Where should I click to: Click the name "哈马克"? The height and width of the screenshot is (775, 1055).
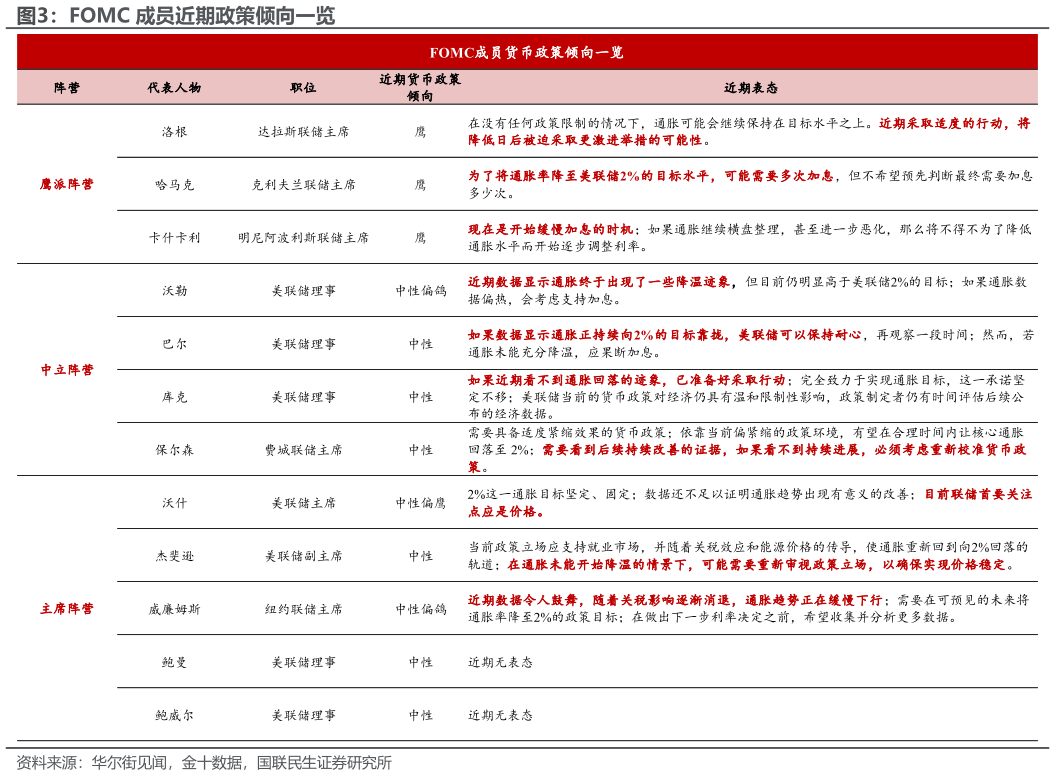[x=174, y=184]
